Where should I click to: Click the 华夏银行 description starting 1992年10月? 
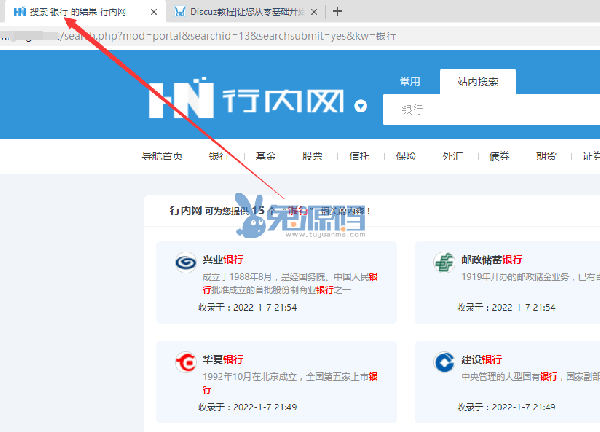pyautogui.click(x=290, y=383)
